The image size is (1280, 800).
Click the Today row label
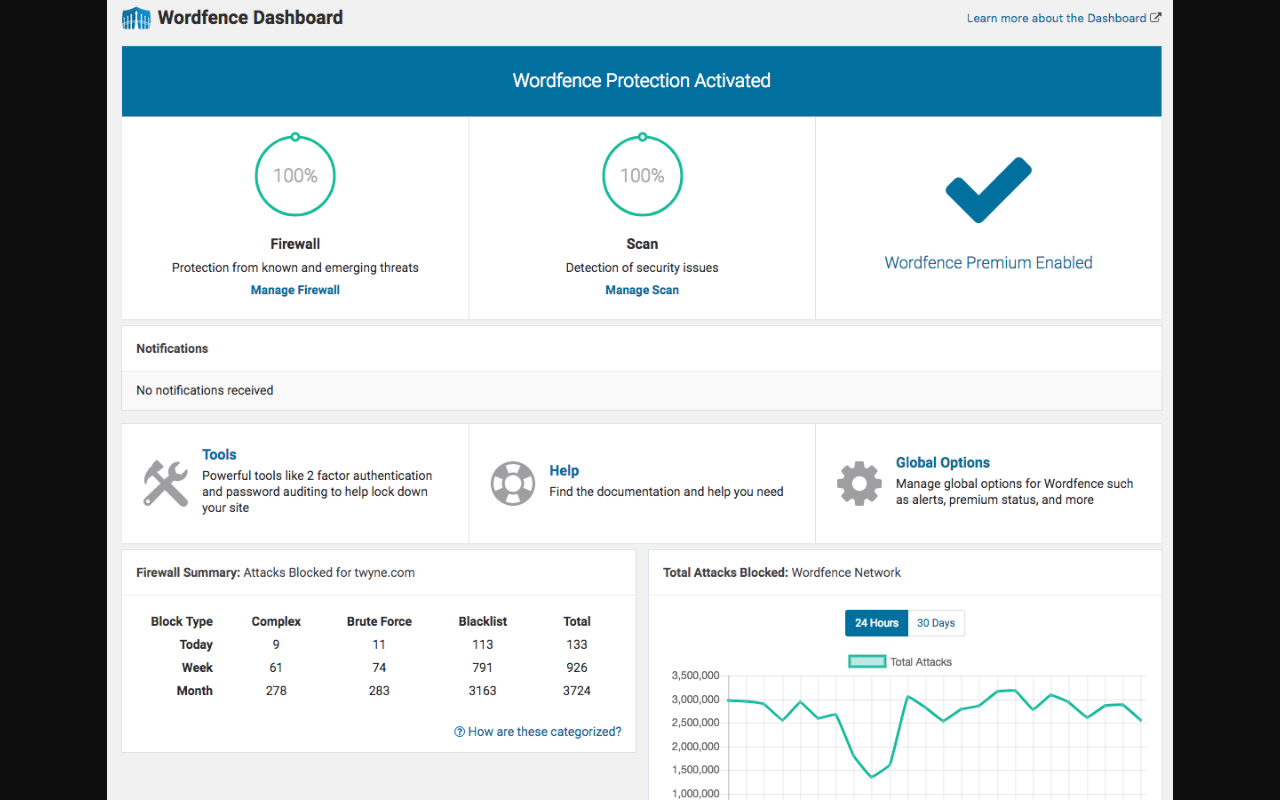[196, 645]
